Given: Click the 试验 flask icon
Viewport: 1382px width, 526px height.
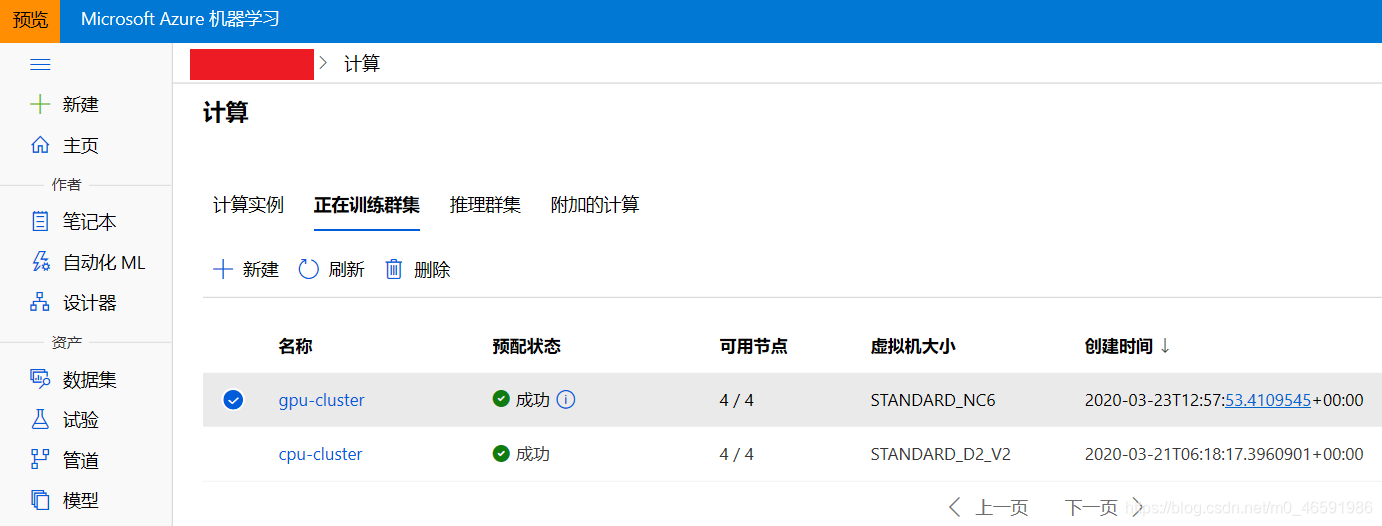Looking at the screenshot, I should [x=40, y=420].
